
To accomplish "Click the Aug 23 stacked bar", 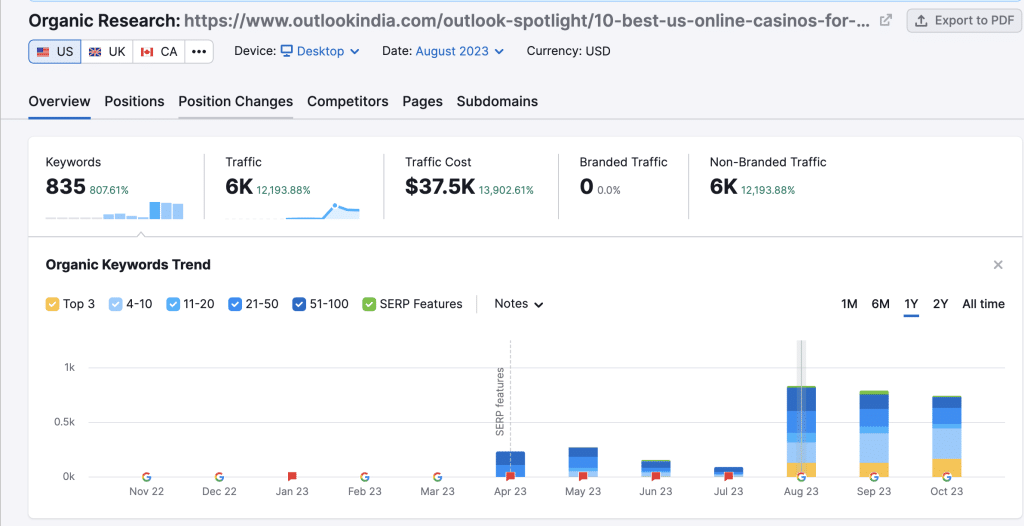I will pyautogui.click(x=801, y=432).
